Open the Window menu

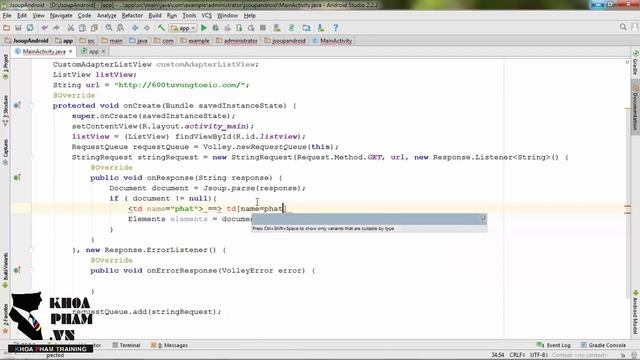pyautogui.click(x=227, y=16)
